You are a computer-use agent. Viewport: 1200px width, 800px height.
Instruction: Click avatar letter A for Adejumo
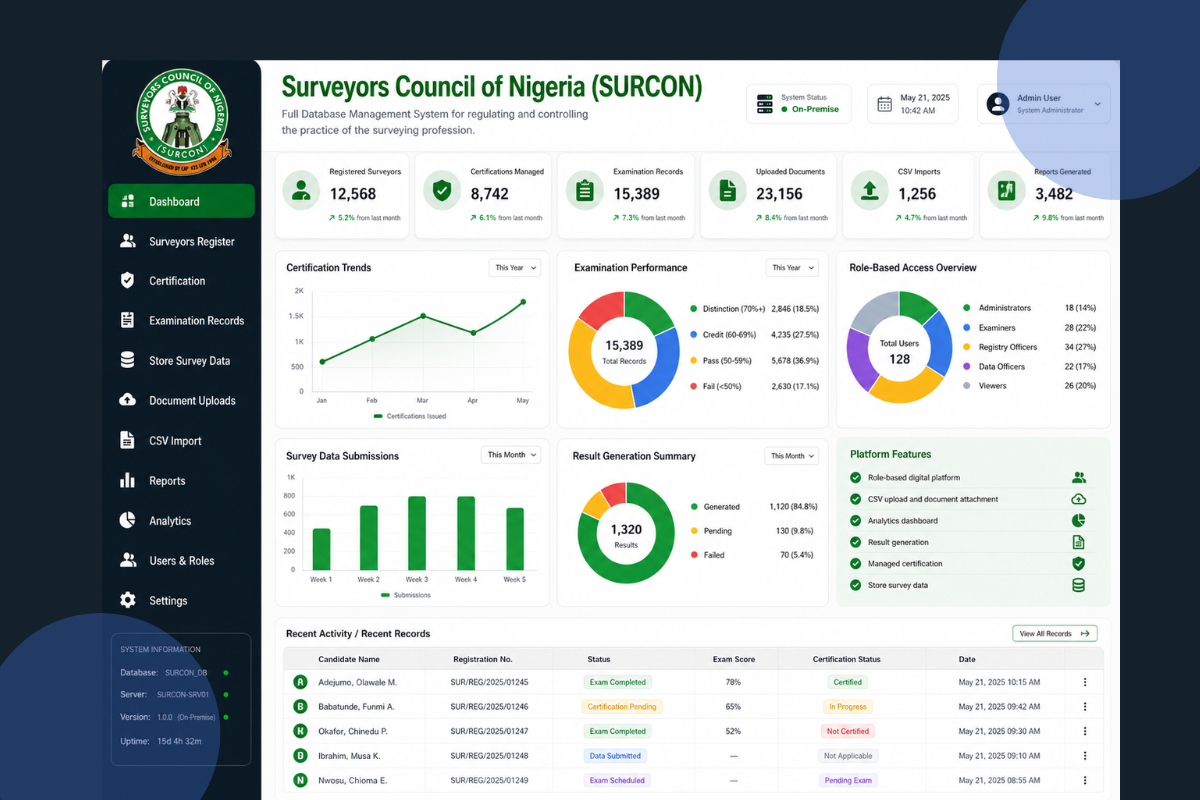click(300, 682)
